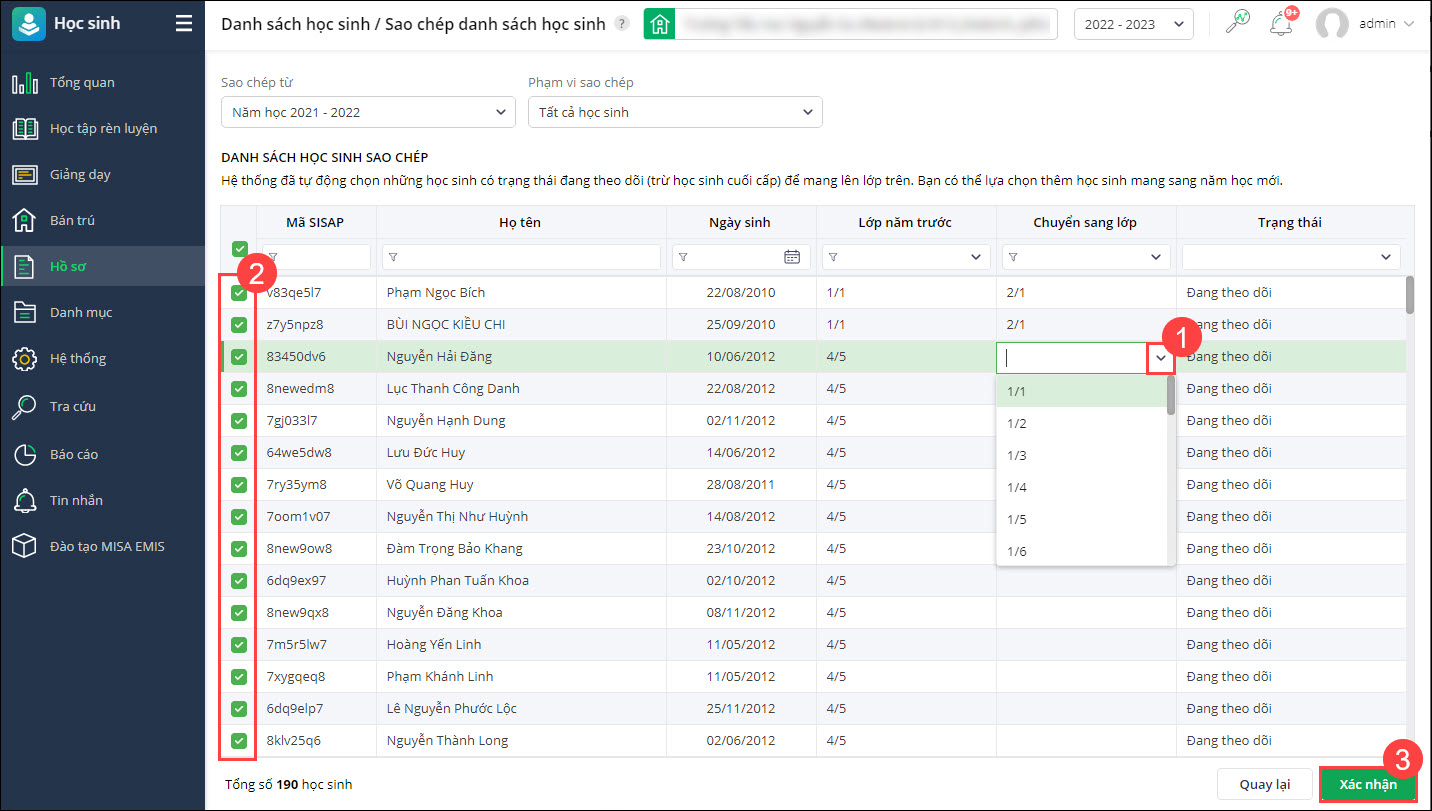This screenshot has width=1432, height=811.
Task: Uncheck the checkbox for Nguyễn Thành Long
Action: pos(239,741)
